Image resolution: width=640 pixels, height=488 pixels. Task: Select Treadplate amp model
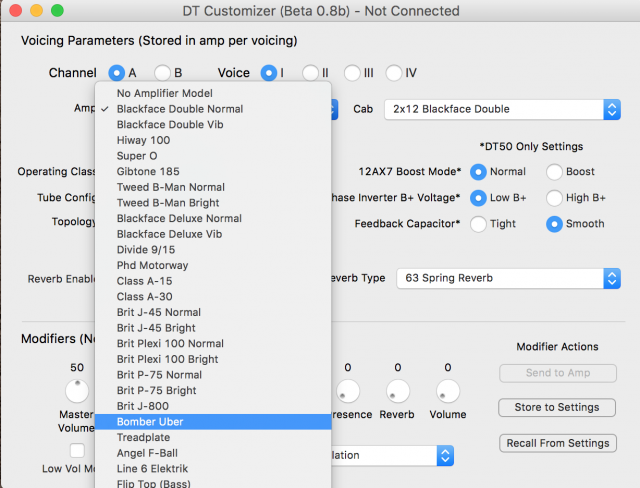tap(213, 437)
